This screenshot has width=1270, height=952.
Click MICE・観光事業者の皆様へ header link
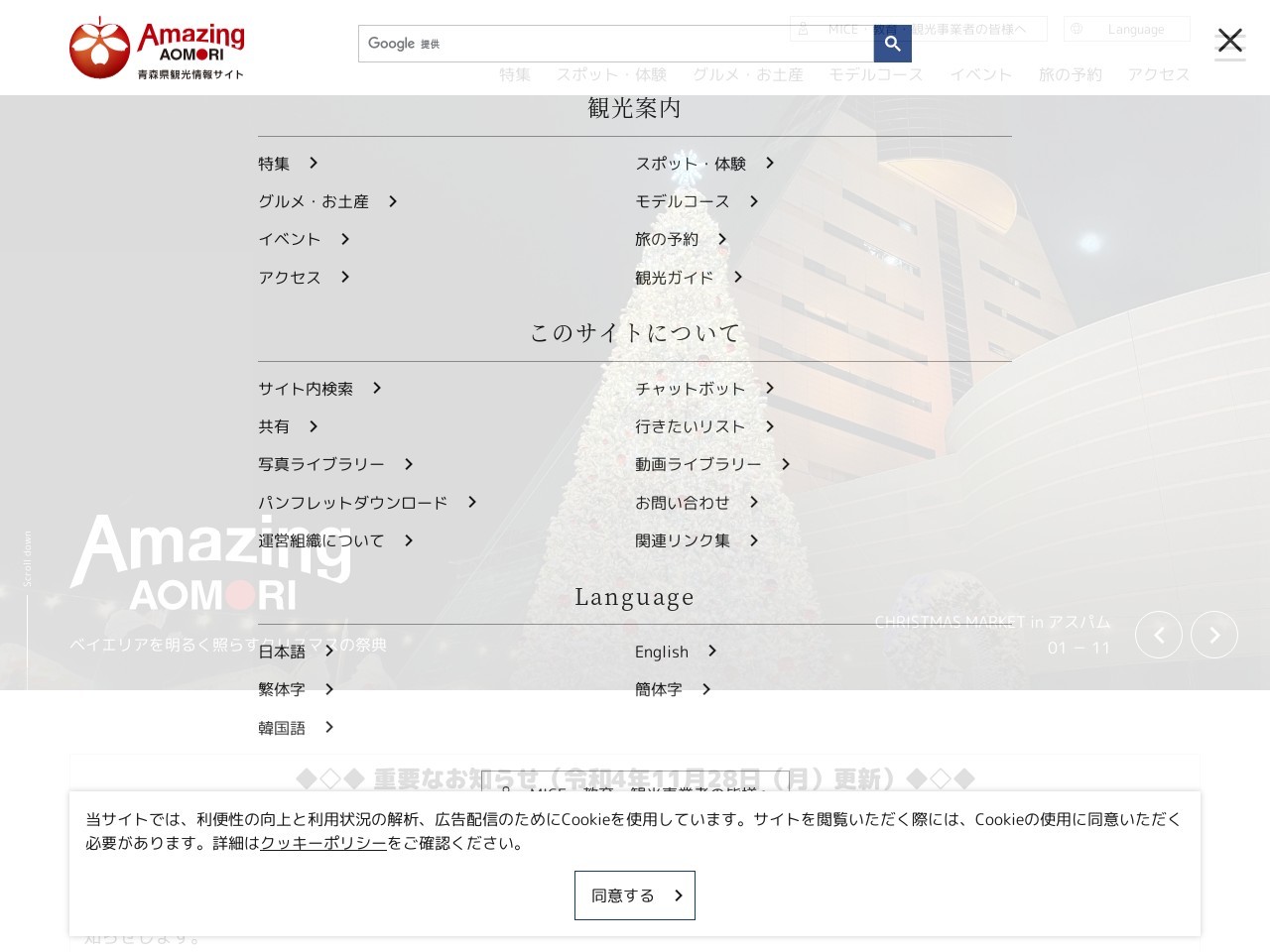pos(919,29)
